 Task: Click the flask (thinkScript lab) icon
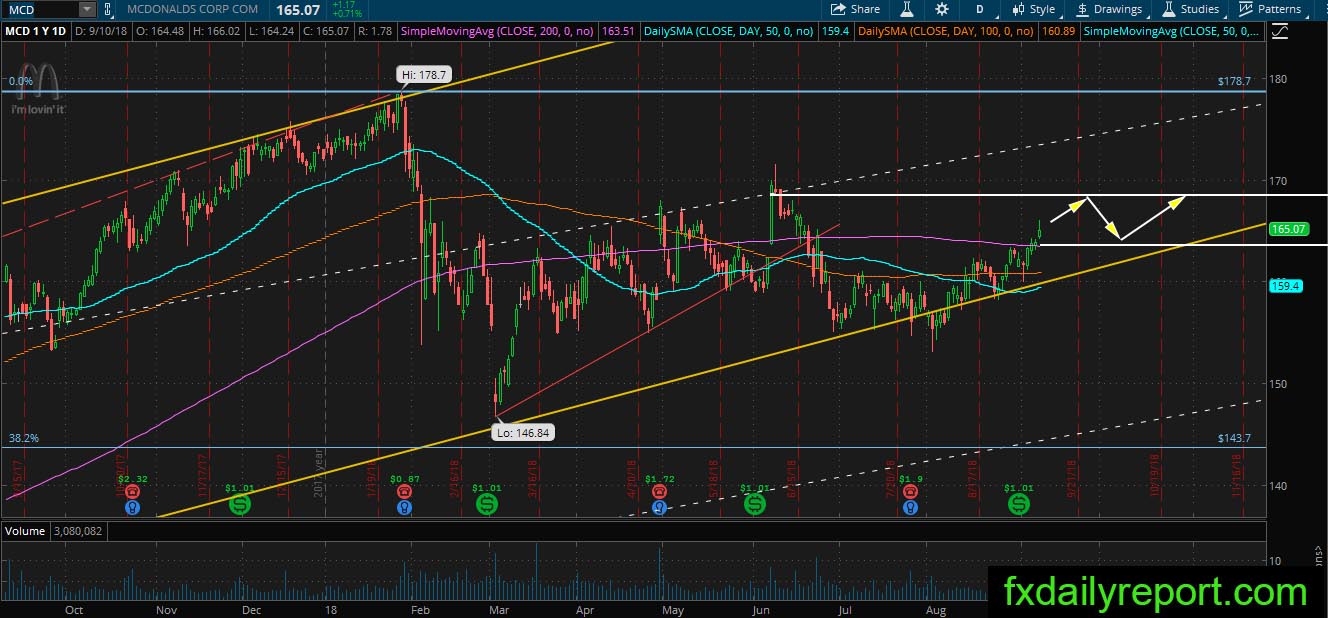(907, 9)
